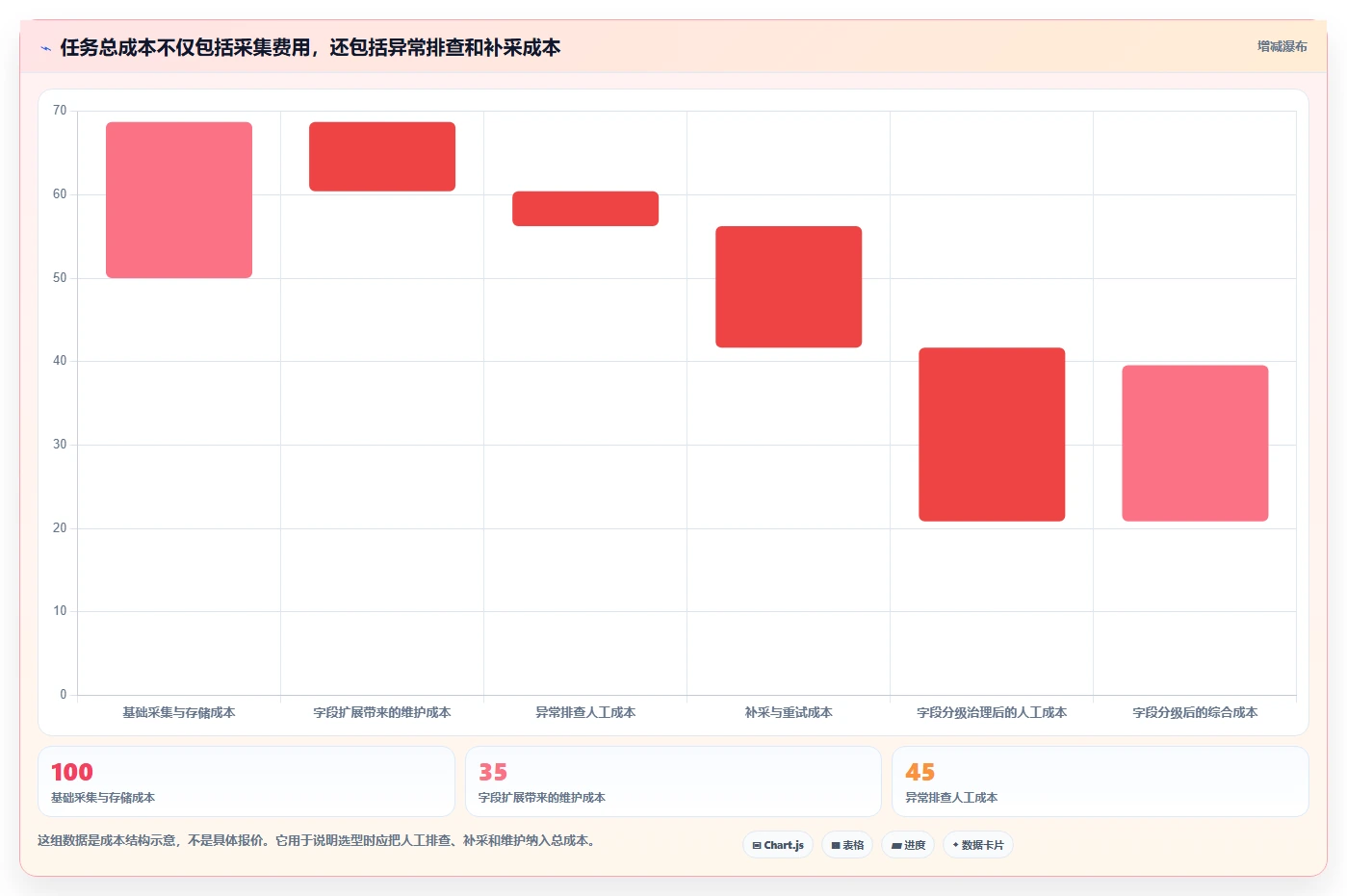Click the 增减瀑布 tag in header
1347x896 pixels.
(x=1282, y=46)
